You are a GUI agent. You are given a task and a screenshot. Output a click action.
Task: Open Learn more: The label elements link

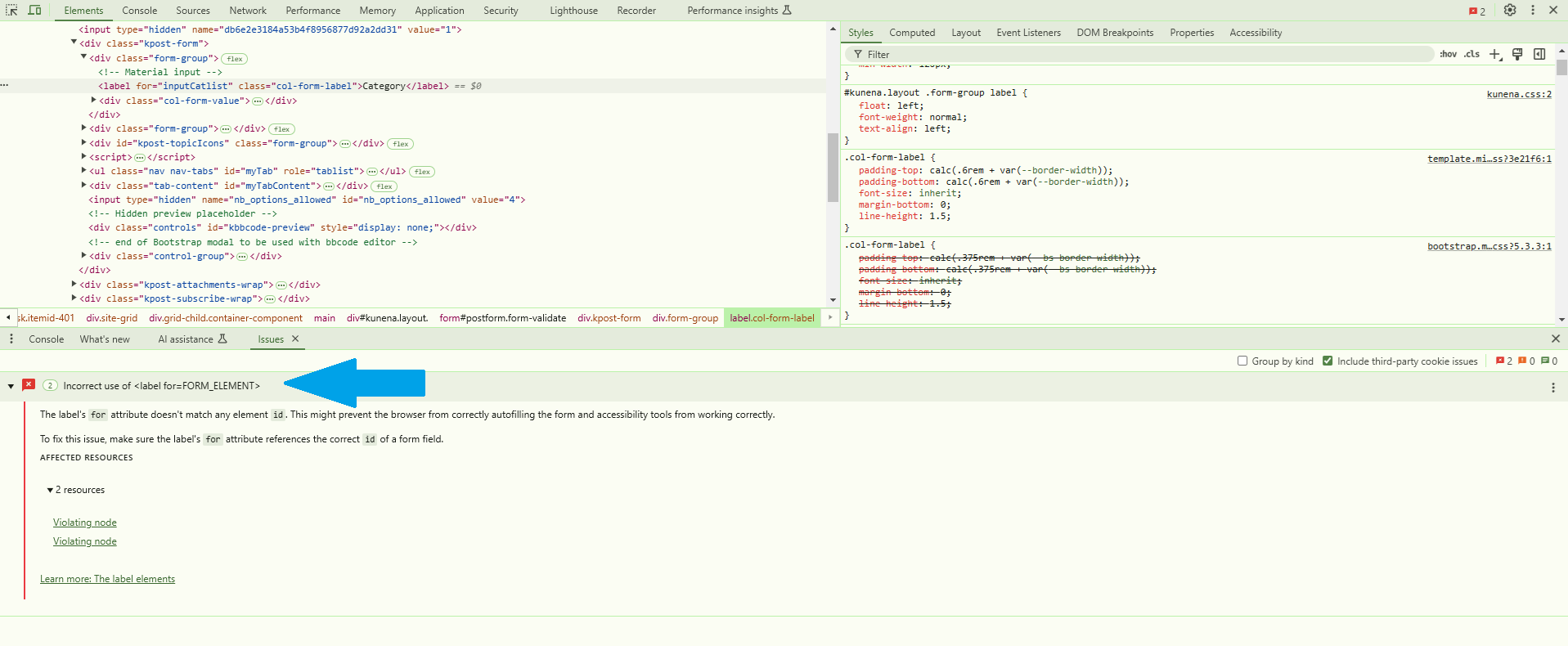107,579
